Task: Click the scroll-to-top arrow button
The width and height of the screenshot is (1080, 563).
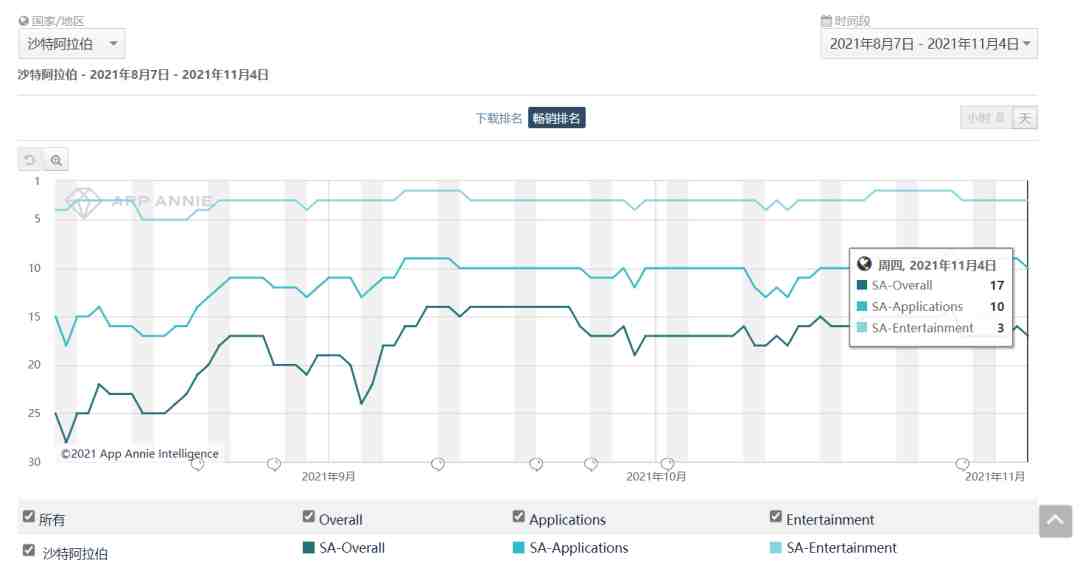Action: coord(1055,521)
